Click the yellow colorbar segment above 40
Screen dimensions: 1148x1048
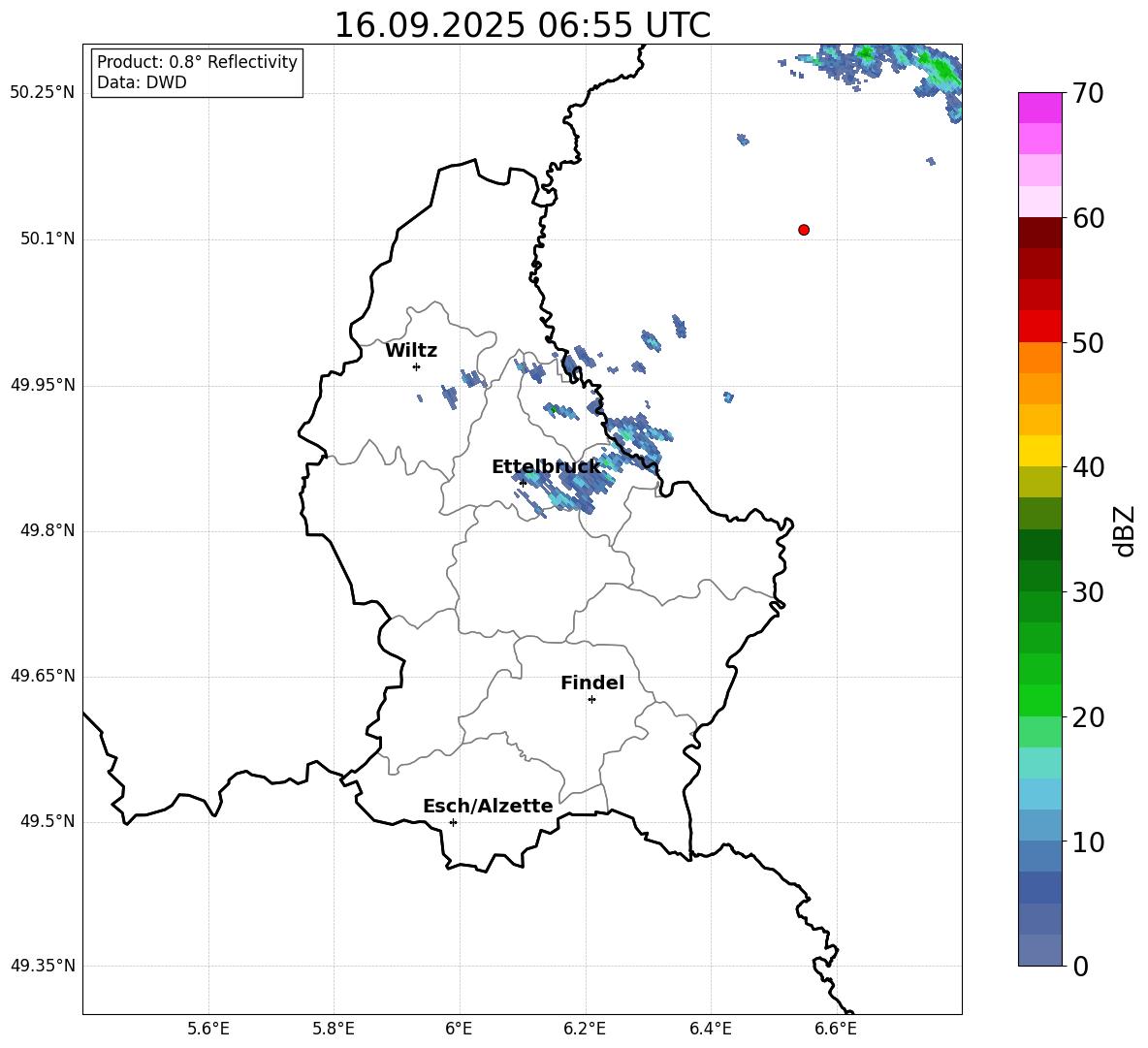1040,451
